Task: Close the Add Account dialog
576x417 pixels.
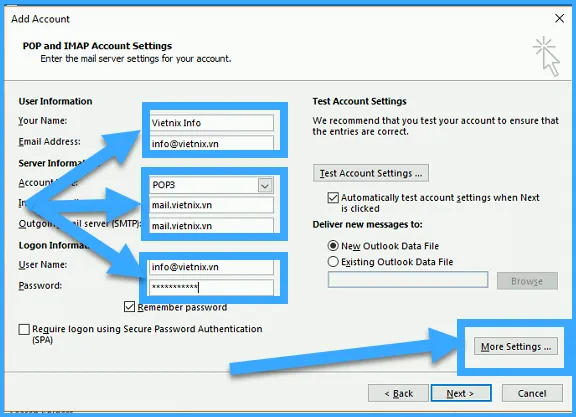Action: click(559, 18)
